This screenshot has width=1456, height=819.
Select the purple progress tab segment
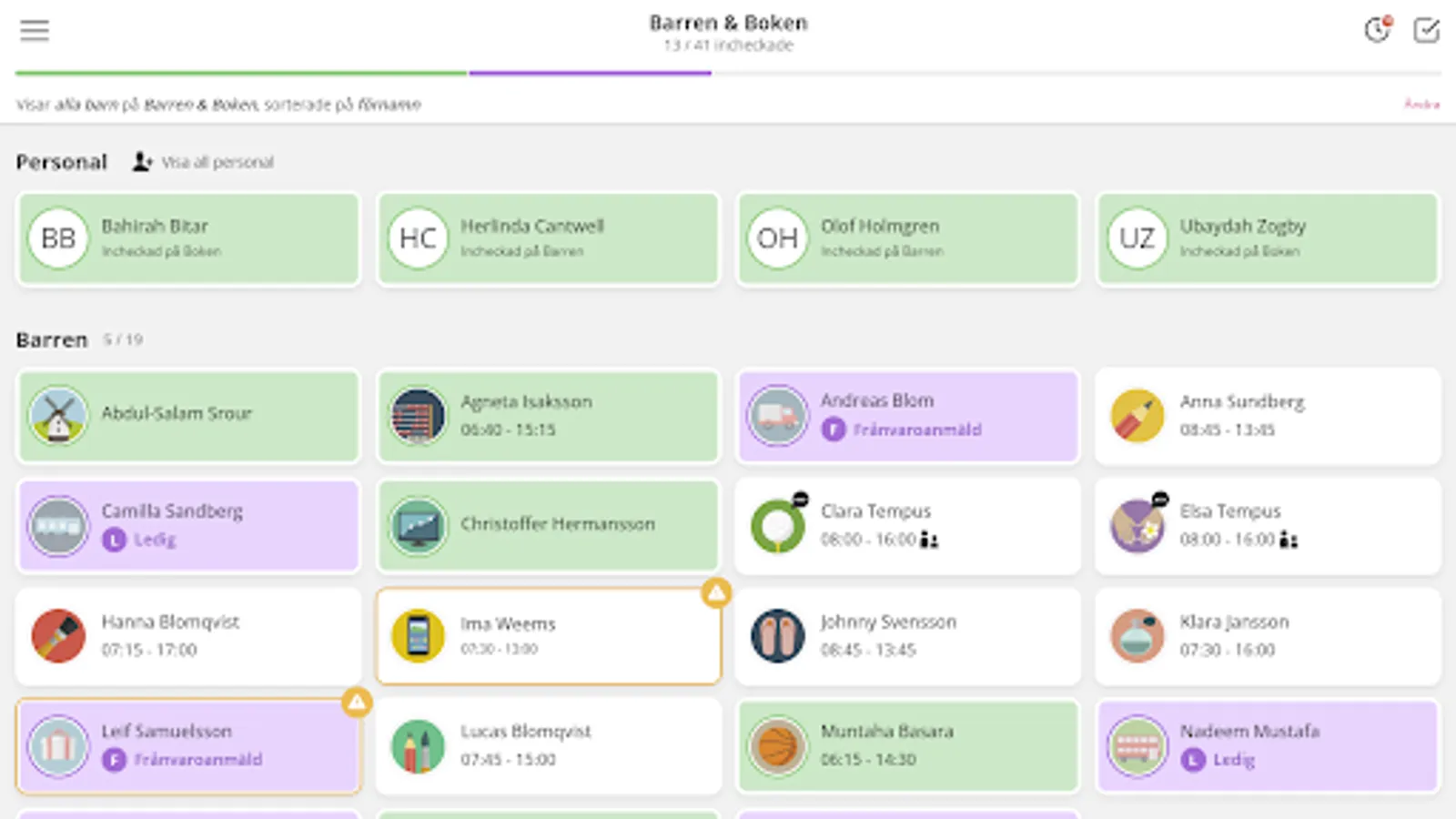tap(590, 73)
